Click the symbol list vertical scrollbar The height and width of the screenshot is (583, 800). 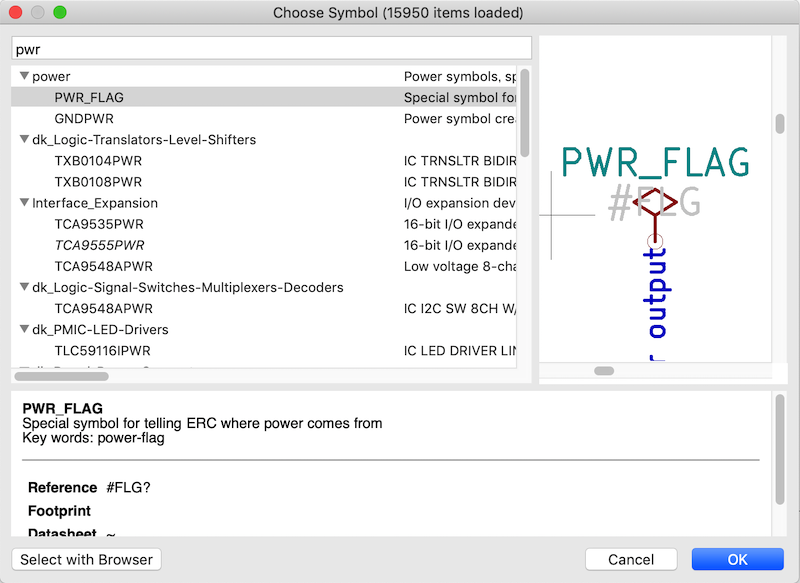[524, 113]
